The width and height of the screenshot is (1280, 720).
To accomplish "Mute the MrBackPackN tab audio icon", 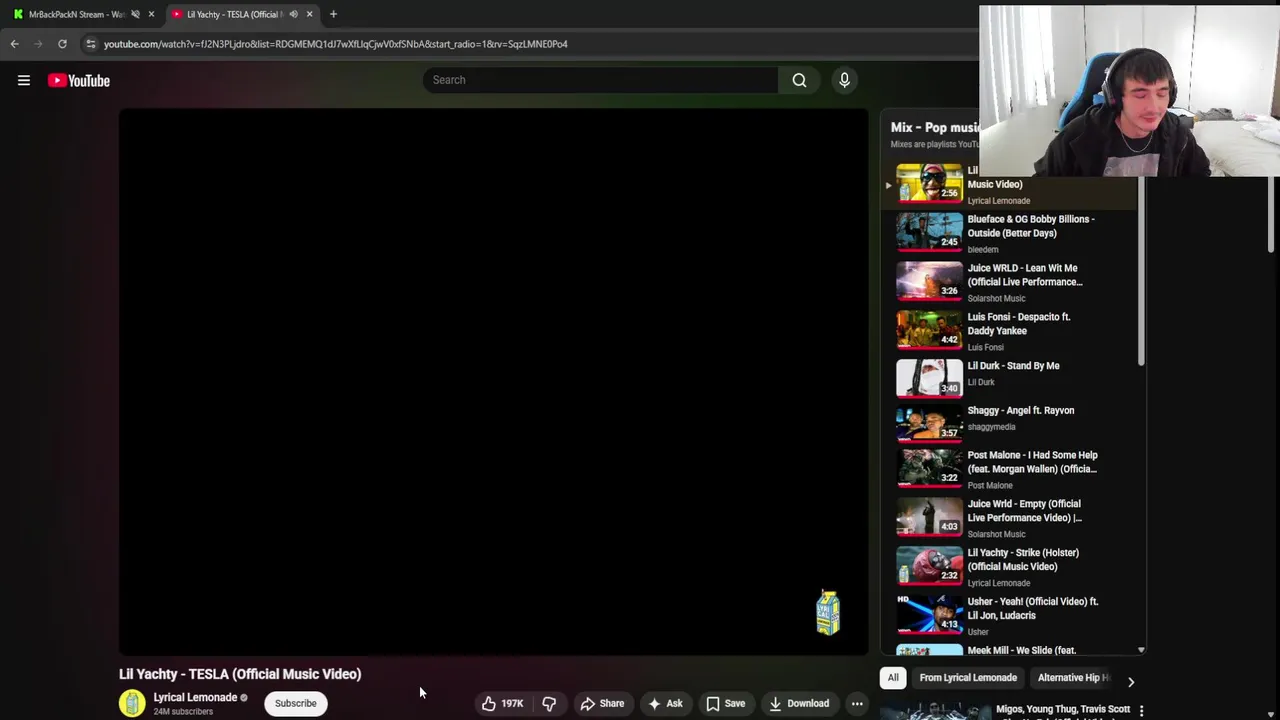I will [x=135, y=14].
